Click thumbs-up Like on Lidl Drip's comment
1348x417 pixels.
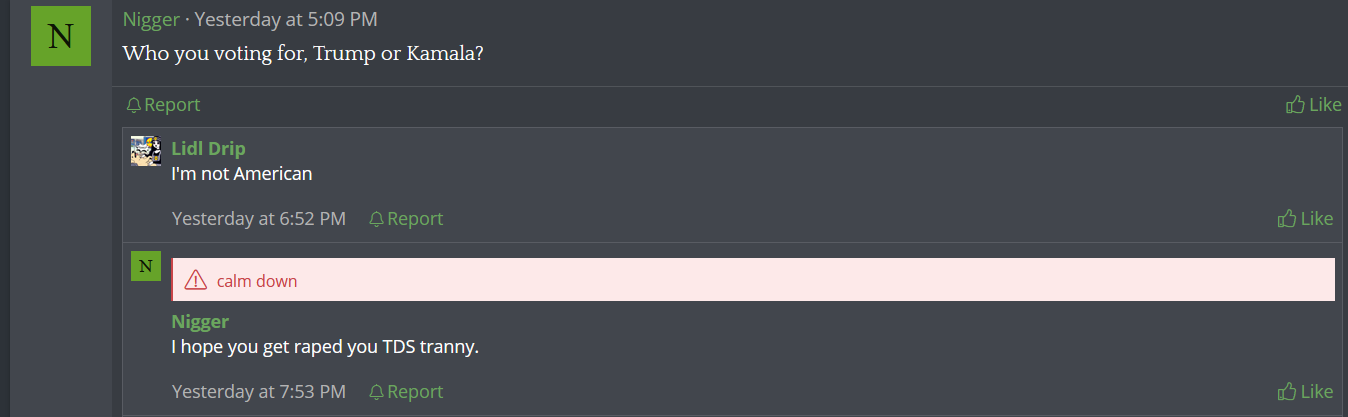point(1305,219)
